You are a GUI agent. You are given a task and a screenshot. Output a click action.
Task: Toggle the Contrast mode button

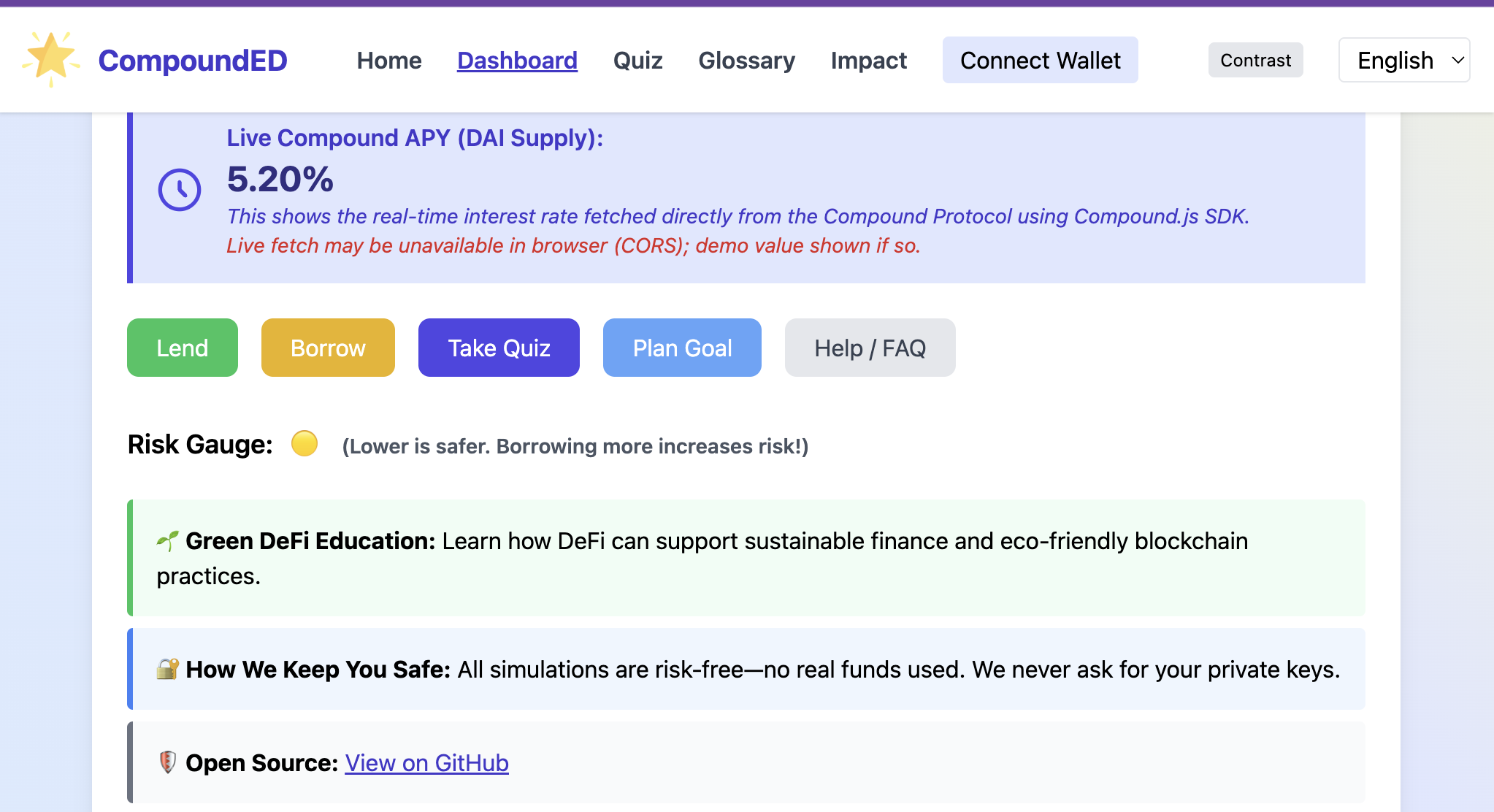(1255, 60)
